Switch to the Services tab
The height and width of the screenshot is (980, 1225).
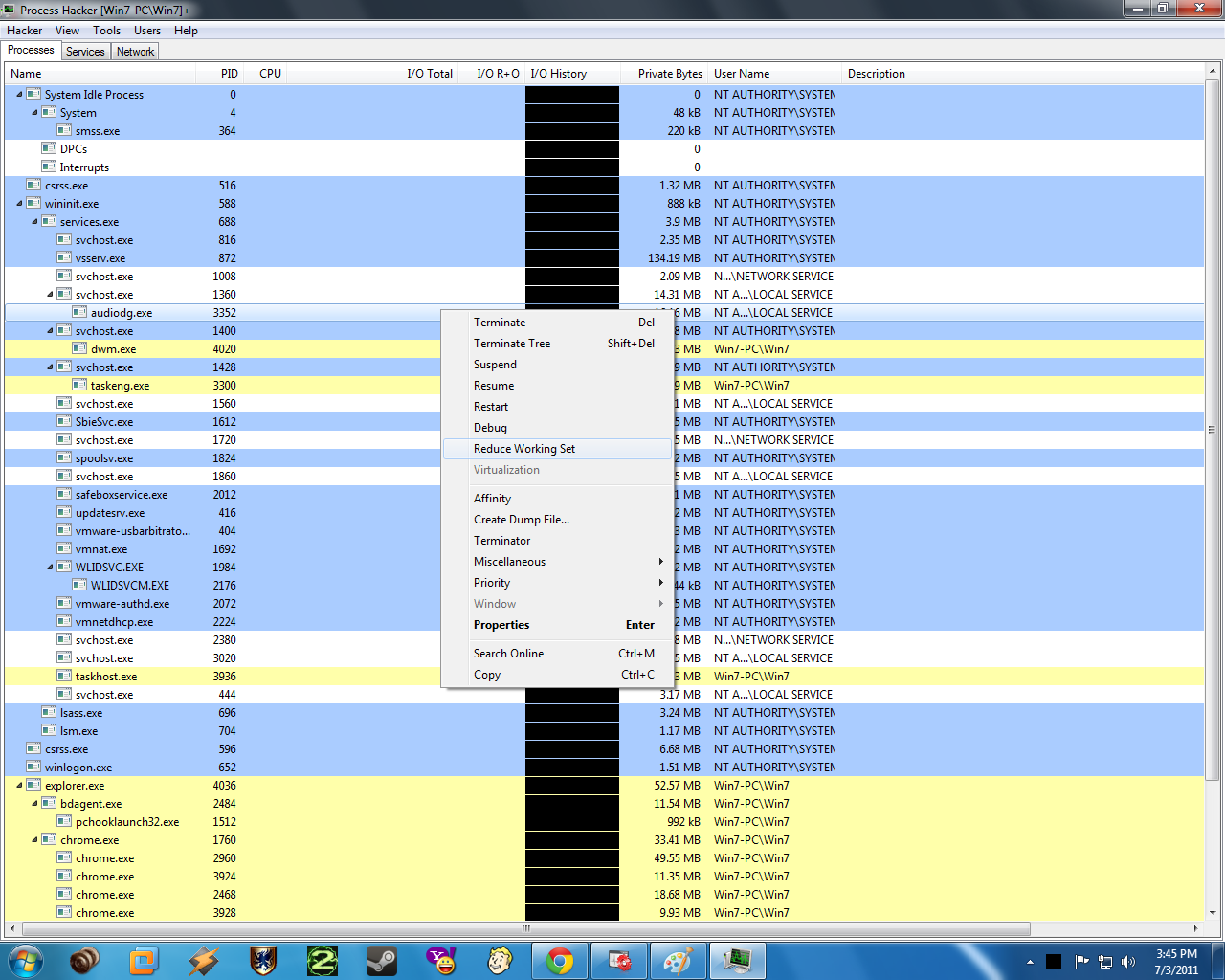pyautogui.click(x=85, y=52)
